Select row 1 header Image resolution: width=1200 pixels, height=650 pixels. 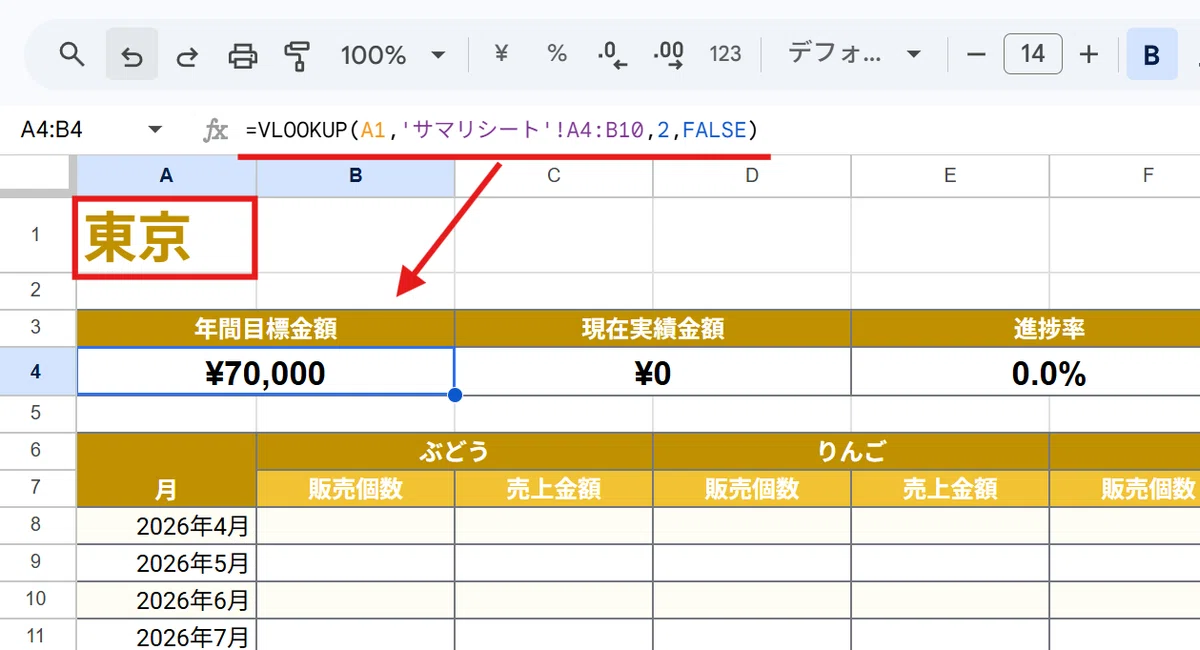pos(36,234)
